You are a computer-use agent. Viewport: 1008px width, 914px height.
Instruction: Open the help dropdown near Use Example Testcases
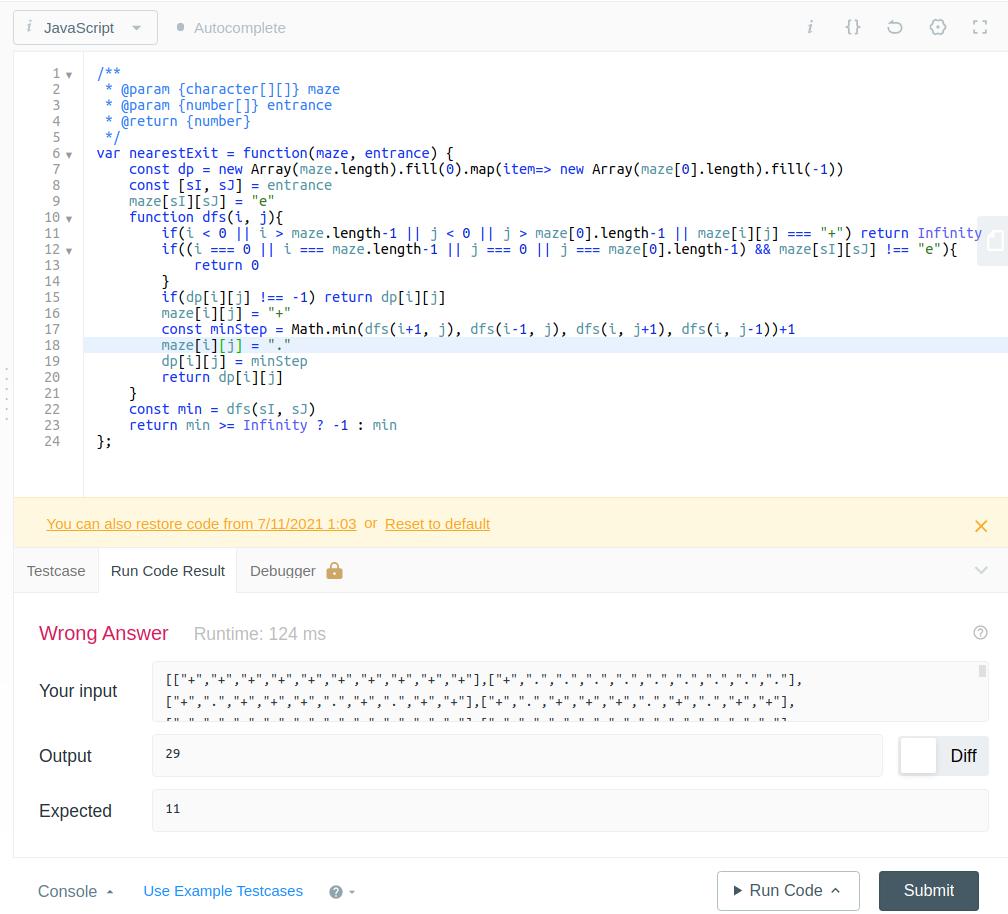coord(342,892)
